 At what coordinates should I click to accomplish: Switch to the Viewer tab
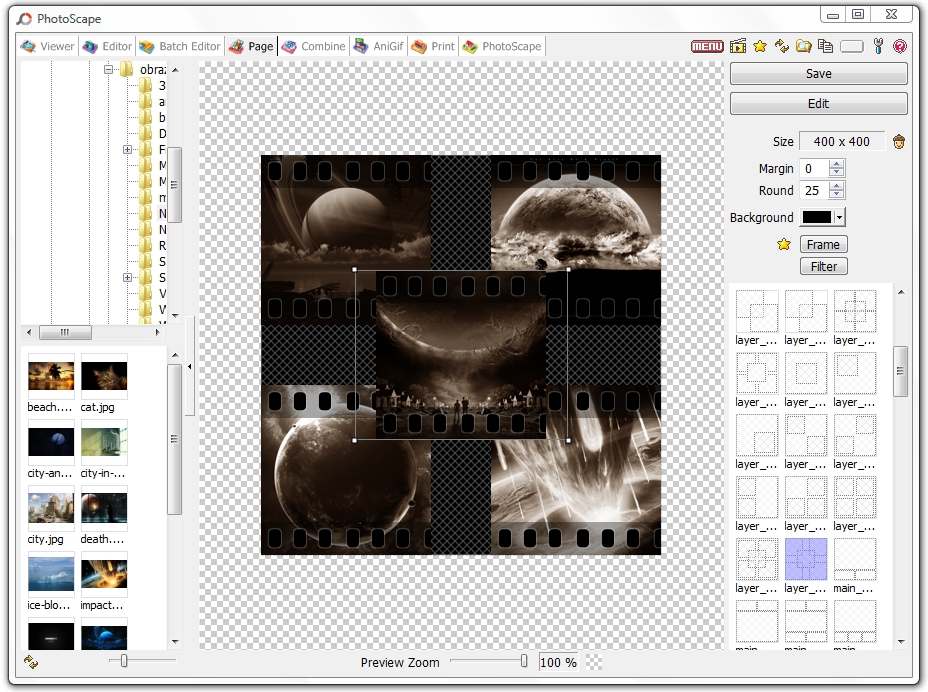point(47,46)
